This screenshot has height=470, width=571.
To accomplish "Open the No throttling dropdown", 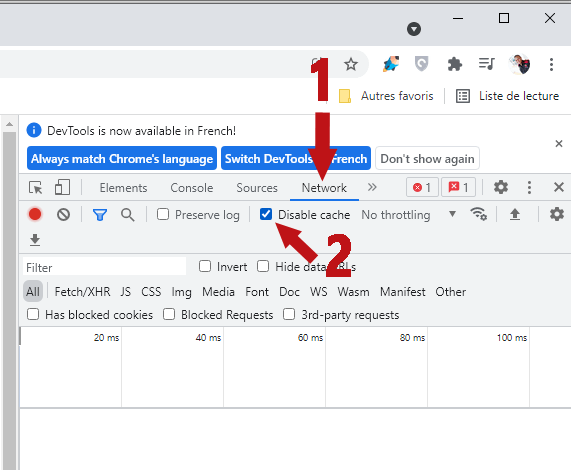I will pyautogui.click(x=409, y=215).
